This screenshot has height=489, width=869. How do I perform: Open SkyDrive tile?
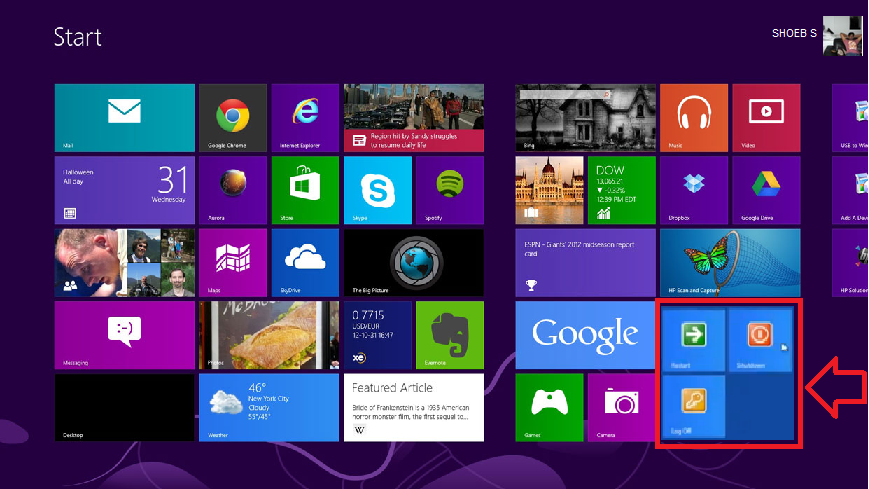pos(305,262)
